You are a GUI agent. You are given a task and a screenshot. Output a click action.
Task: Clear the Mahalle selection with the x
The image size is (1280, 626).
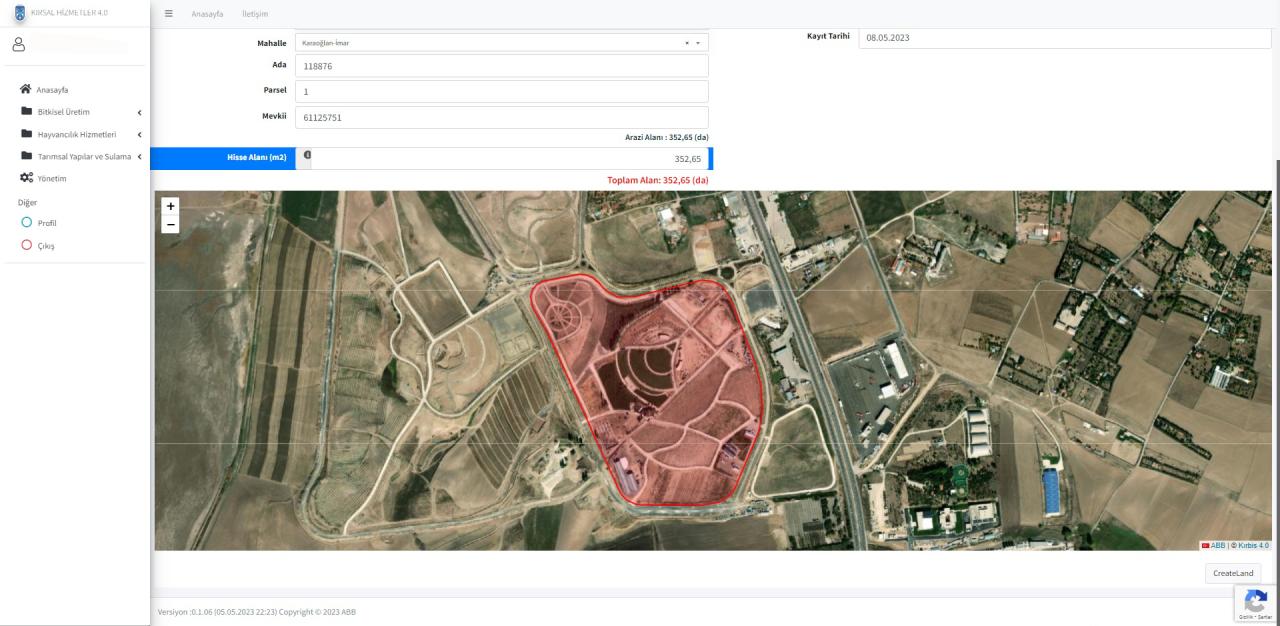[686, 43]
